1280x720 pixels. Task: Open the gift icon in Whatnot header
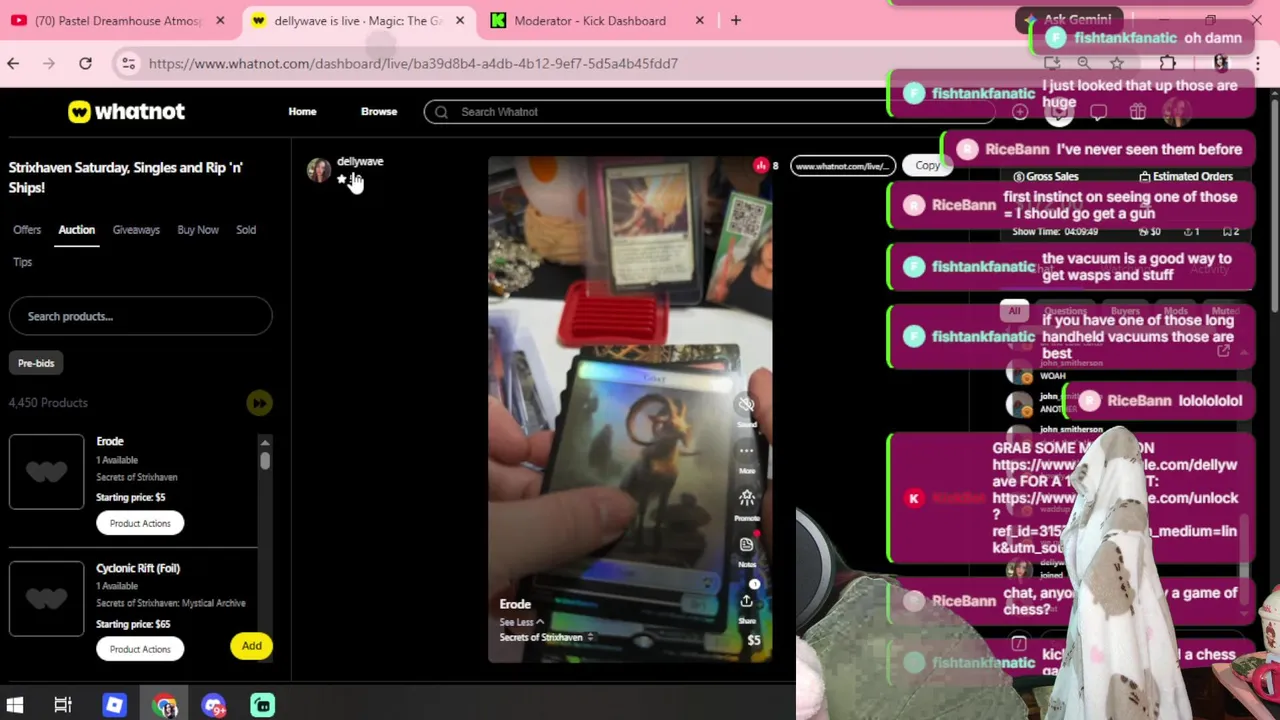[1137, 112]
